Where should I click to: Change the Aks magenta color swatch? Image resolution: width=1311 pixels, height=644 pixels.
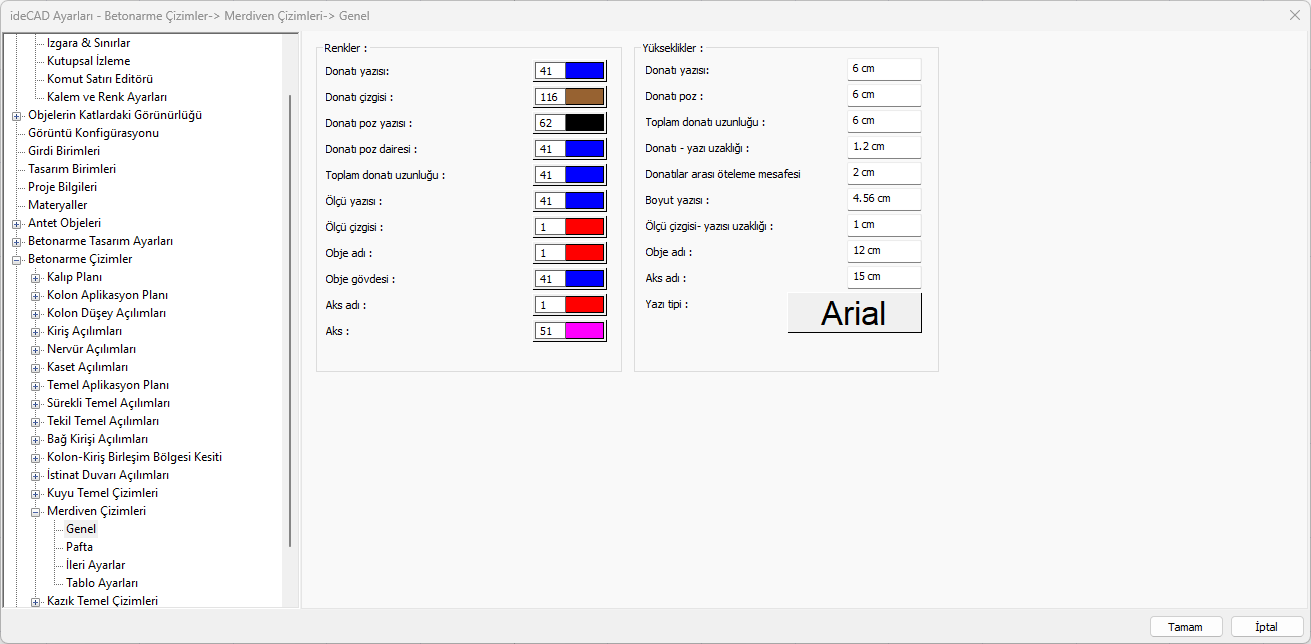click(x=584, y=331)
